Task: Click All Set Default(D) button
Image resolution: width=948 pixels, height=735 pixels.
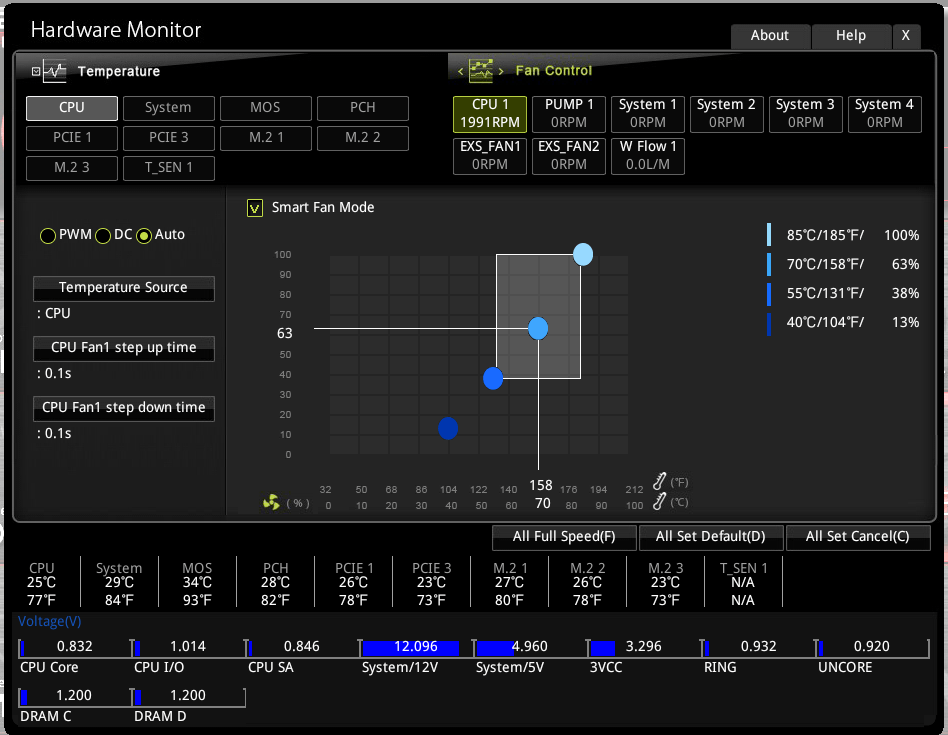Action: pos(710,537)
